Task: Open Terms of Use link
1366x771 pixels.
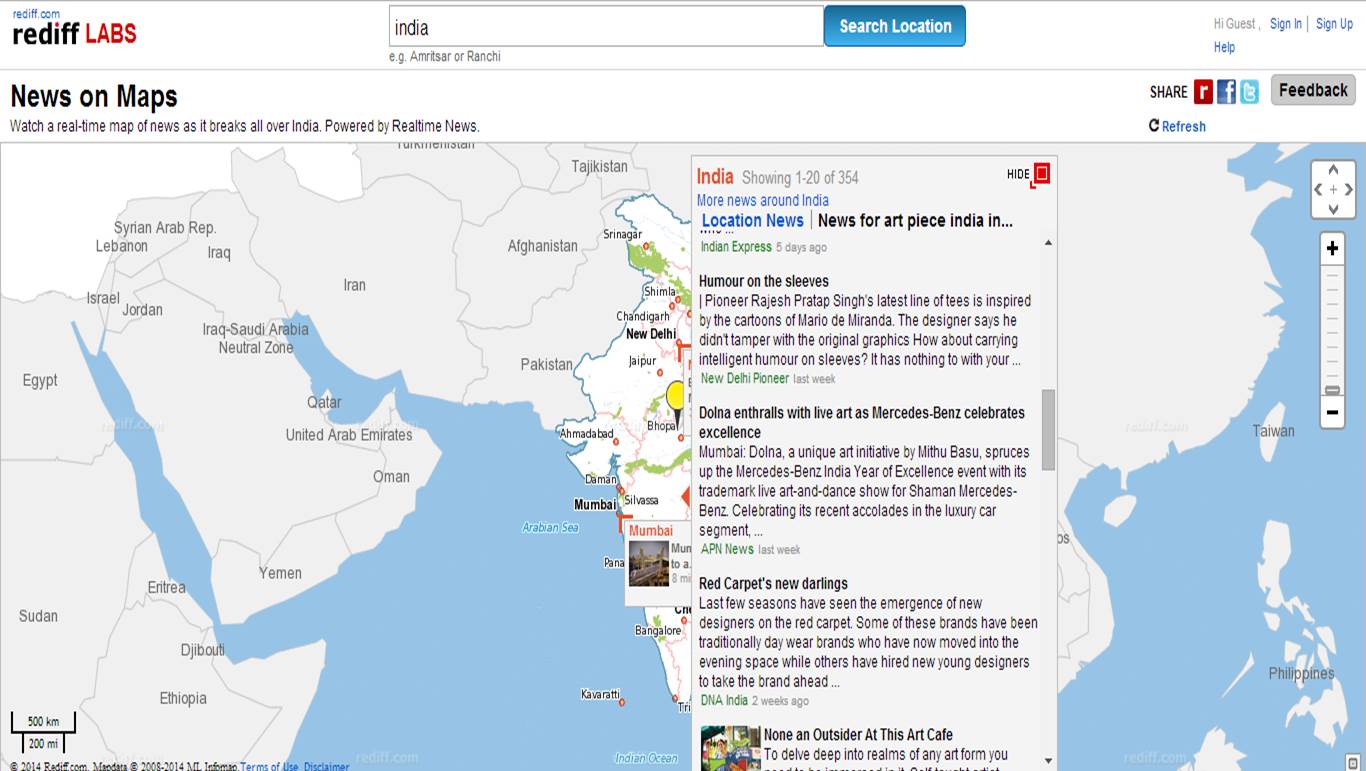Action: click(x=269, y=766)
